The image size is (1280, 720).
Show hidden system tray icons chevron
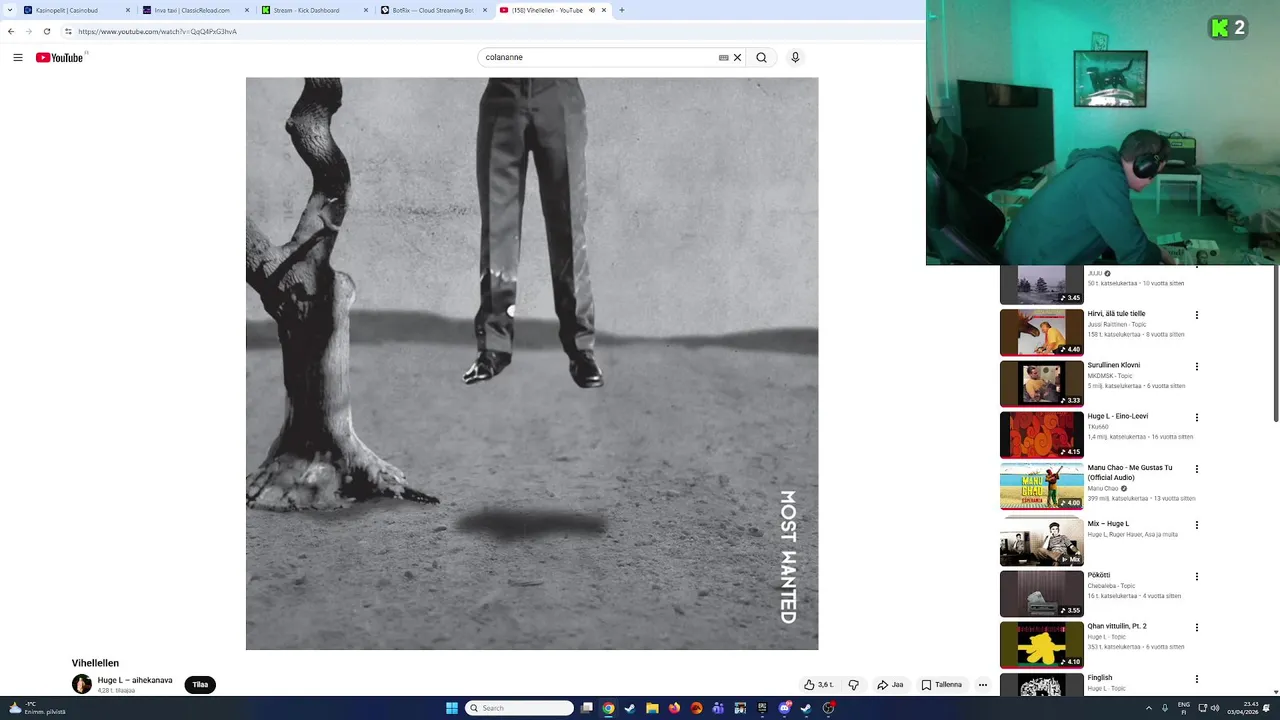tap(1147, 708)
